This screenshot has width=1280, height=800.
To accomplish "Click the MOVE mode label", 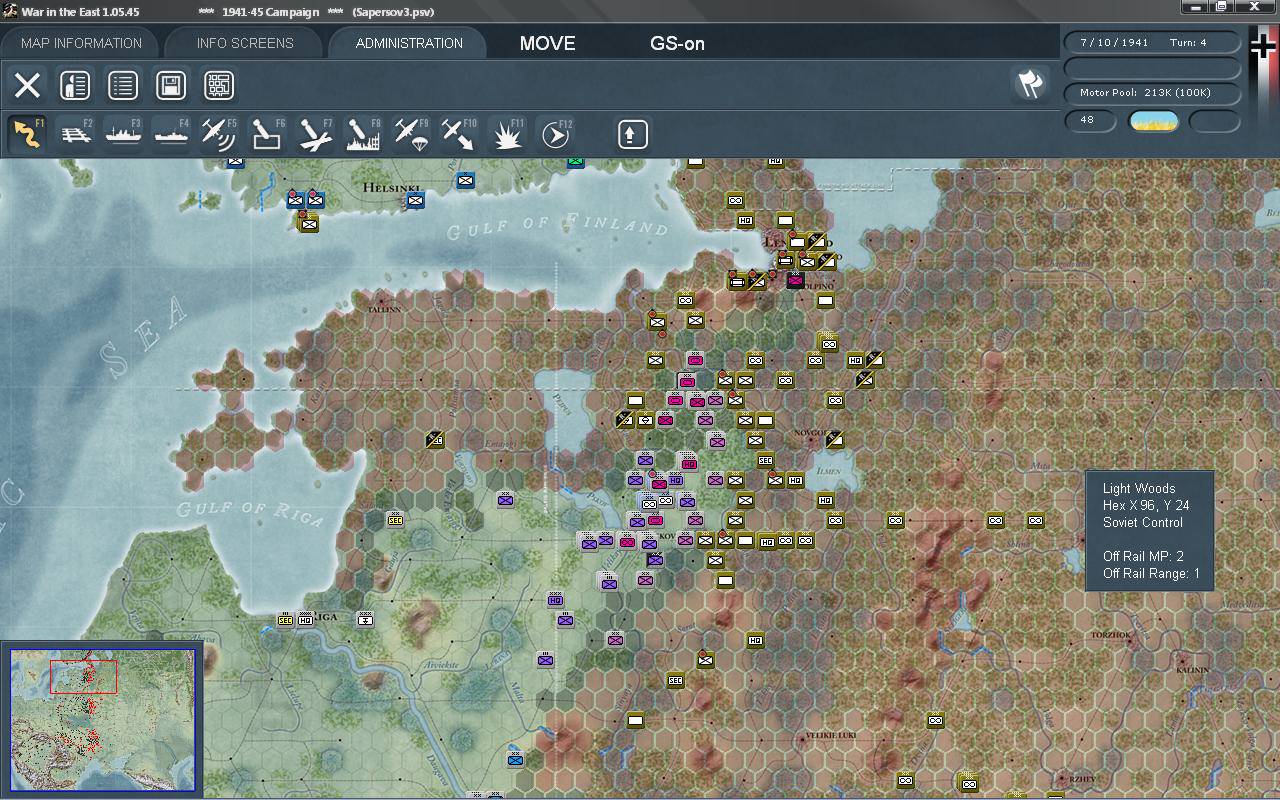I will (x=548, y=43).
